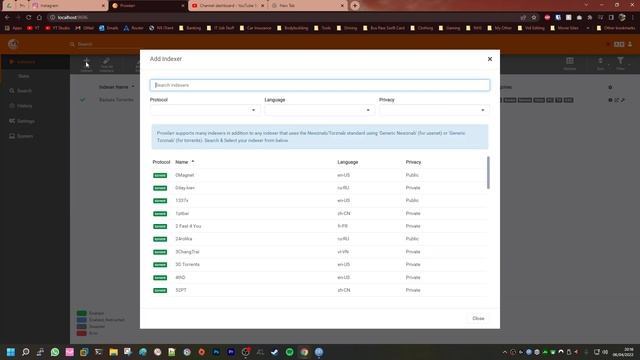Image resolution: width=640 pixels, height=360 pixels.
Task: Select the 52PT indexer
Action: (x=320, y=290)
